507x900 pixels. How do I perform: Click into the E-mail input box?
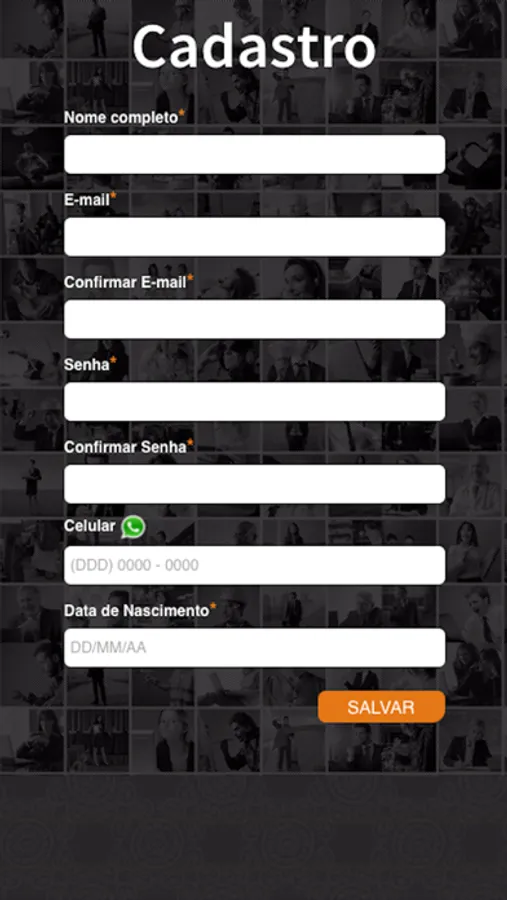254,236
